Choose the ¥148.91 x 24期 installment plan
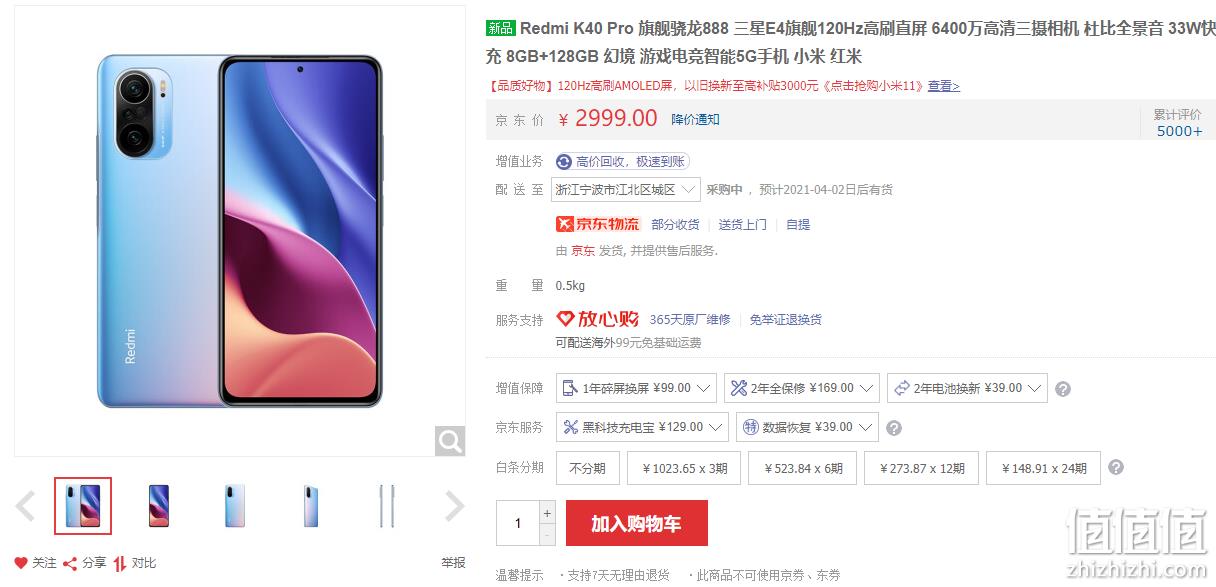 1043,468
